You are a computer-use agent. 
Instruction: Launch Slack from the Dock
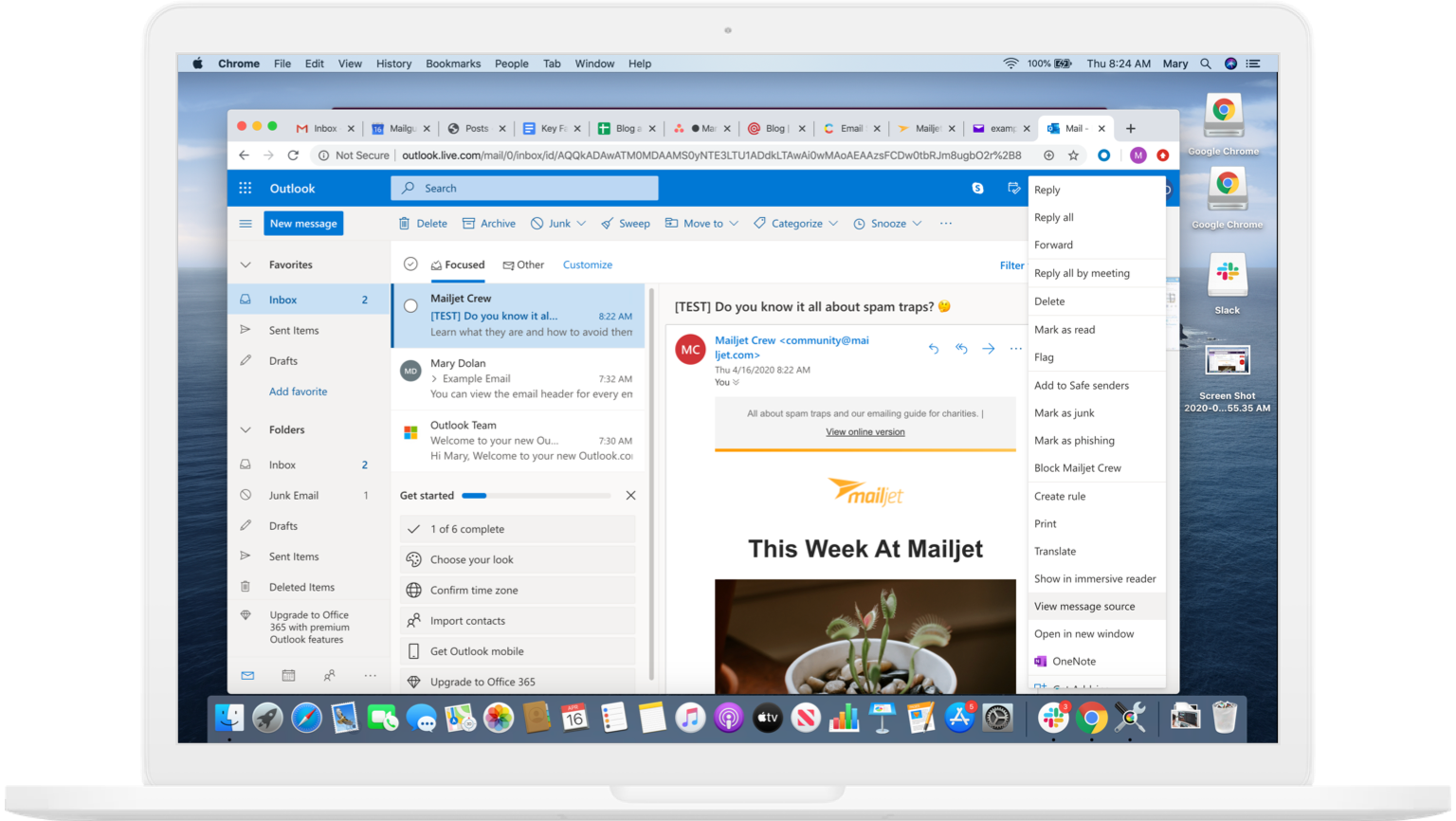pos(1053,718)
